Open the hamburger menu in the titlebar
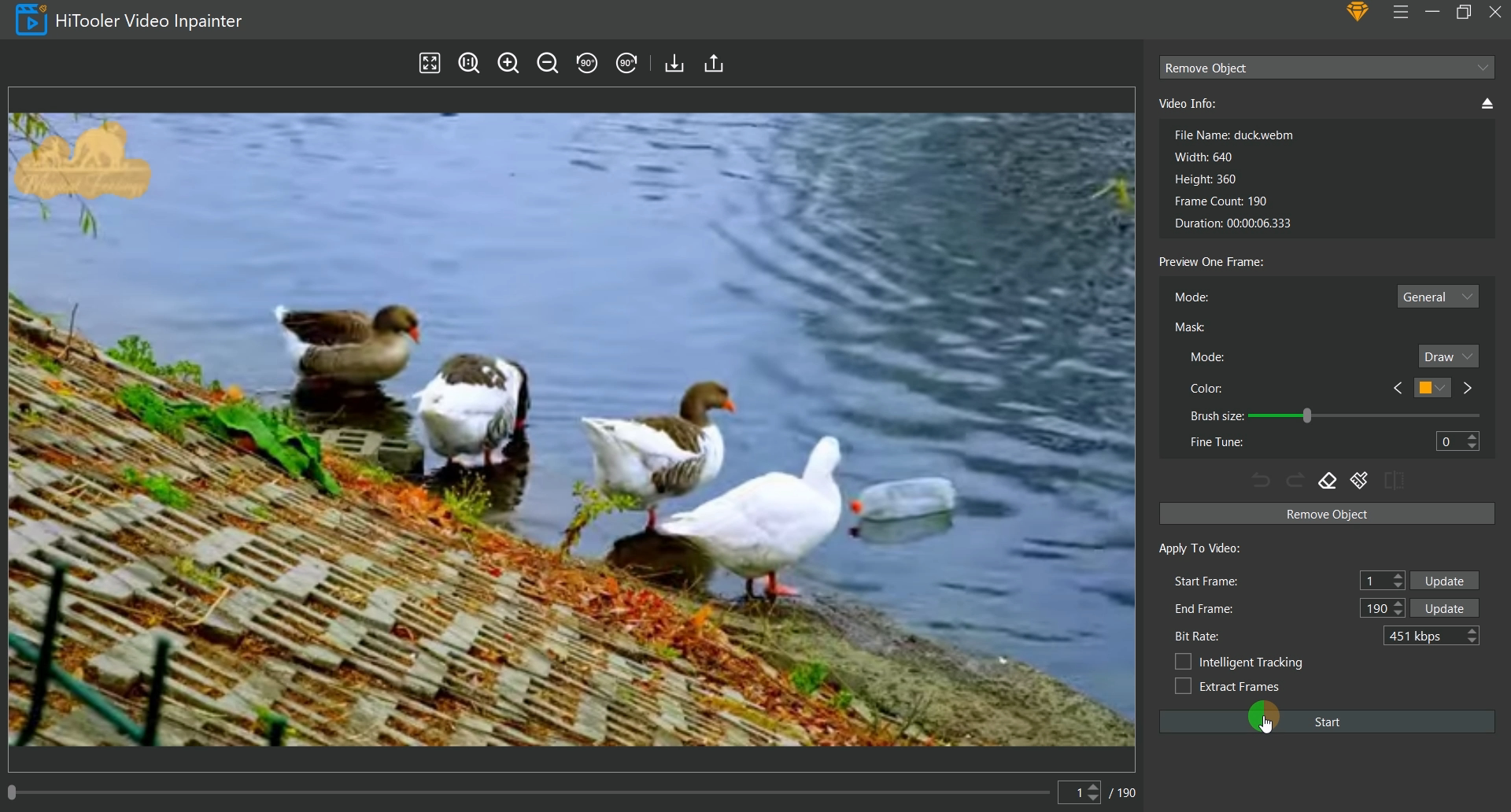The width and height of the screenshot is (1511, 812). [x=1401, y=13]
